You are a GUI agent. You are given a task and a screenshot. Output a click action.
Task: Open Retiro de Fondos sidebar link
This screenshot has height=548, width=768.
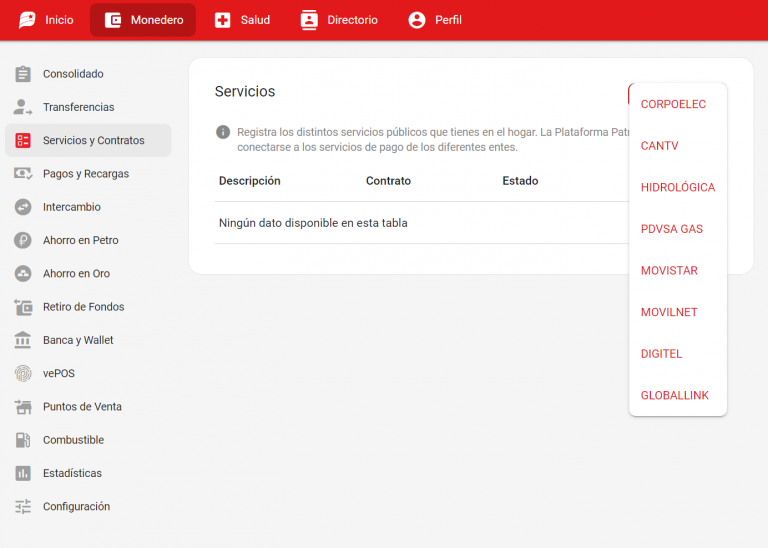click(88, 307)
